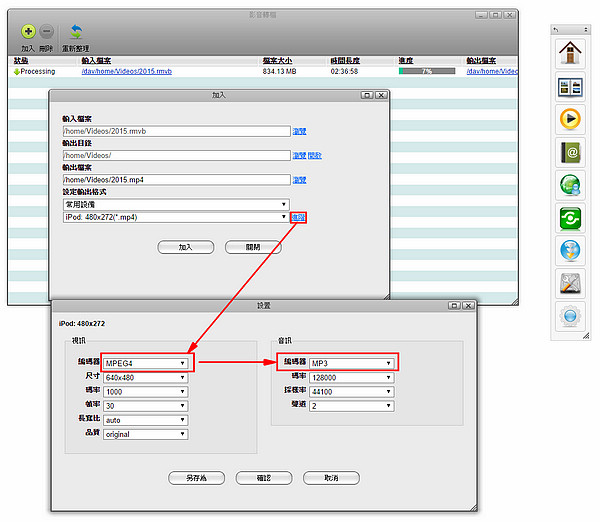Open the iPod: 480x272(*.mp4) format dropdown
The height and width of the screenshot is (522, 600).
point(176,217)
